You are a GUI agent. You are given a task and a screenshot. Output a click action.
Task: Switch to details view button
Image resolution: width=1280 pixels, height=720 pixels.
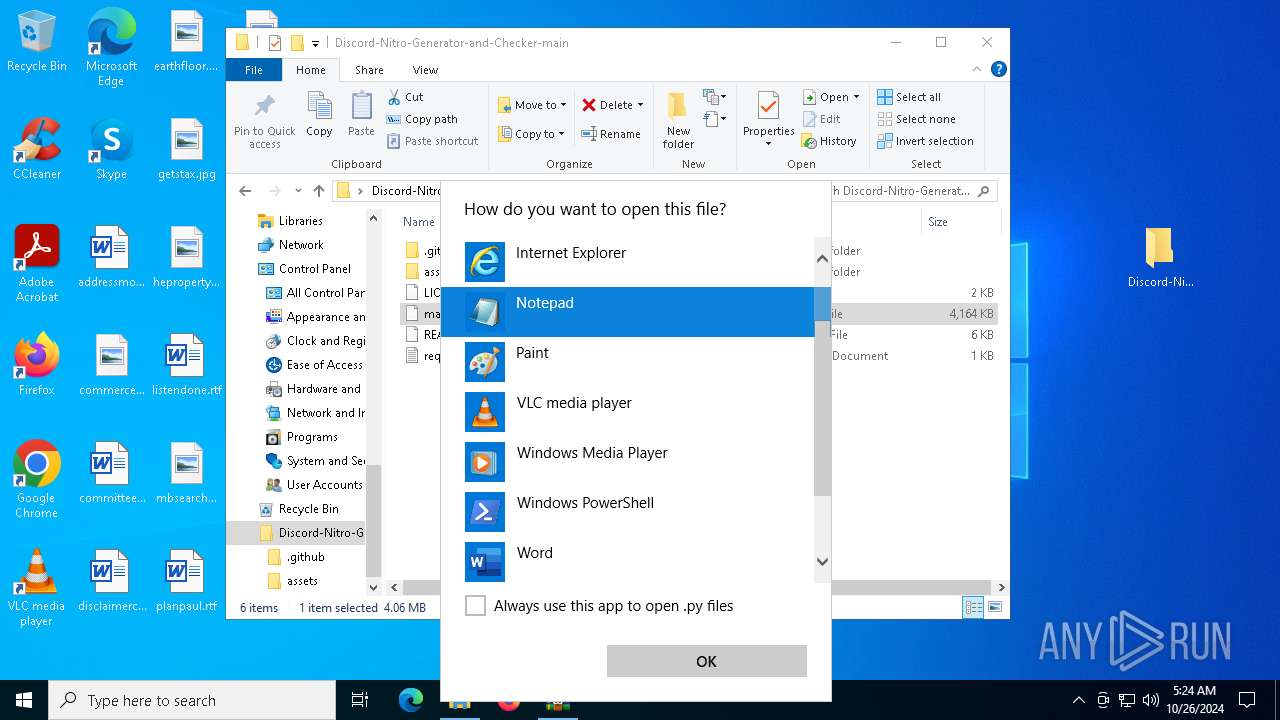coord(972,607)
